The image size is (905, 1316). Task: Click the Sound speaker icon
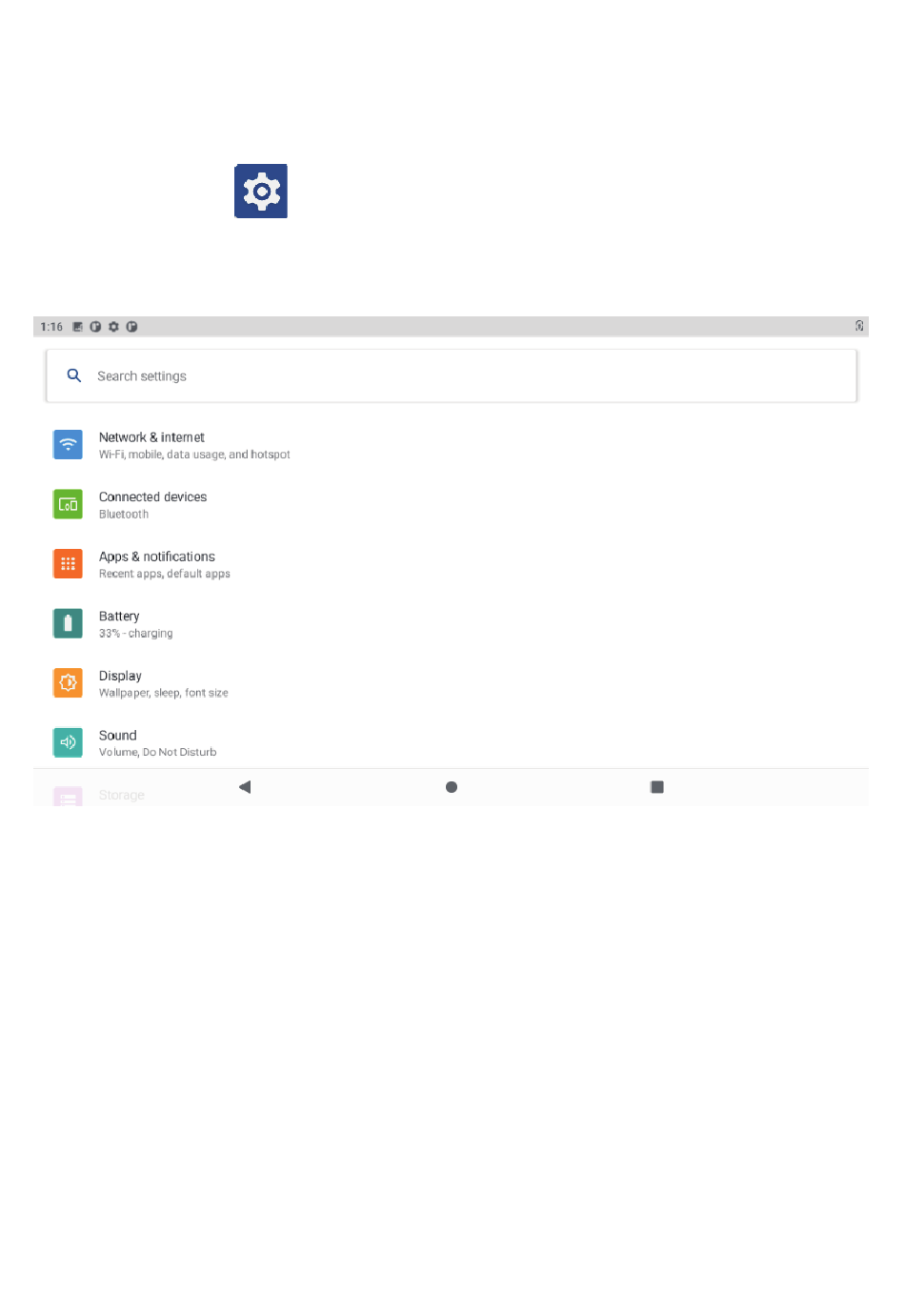click(x=68, y=742)
